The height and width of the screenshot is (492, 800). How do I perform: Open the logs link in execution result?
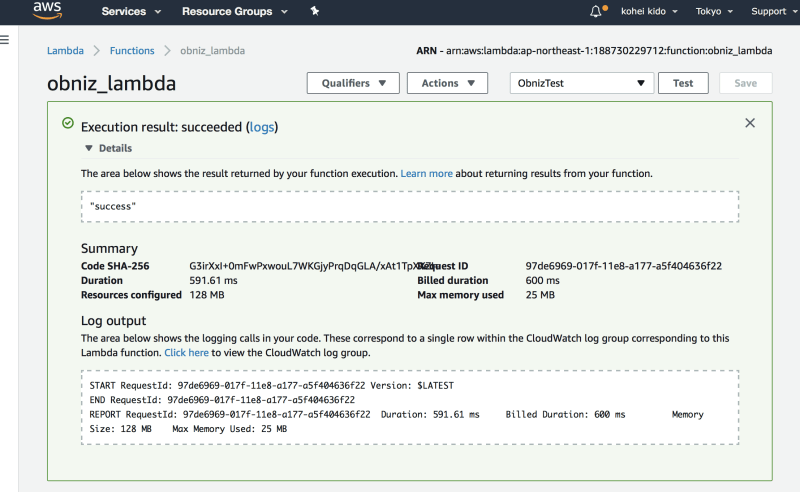(261, 127)
